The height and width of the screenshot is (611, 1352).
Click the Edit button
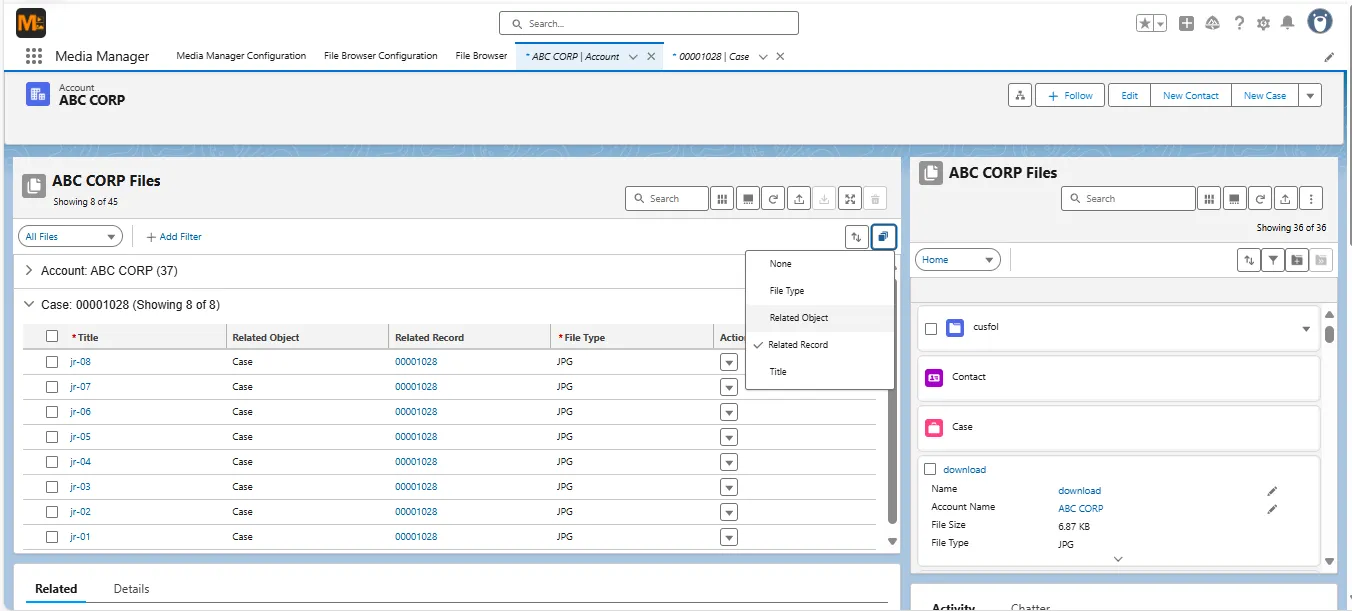click(1129, 95)
